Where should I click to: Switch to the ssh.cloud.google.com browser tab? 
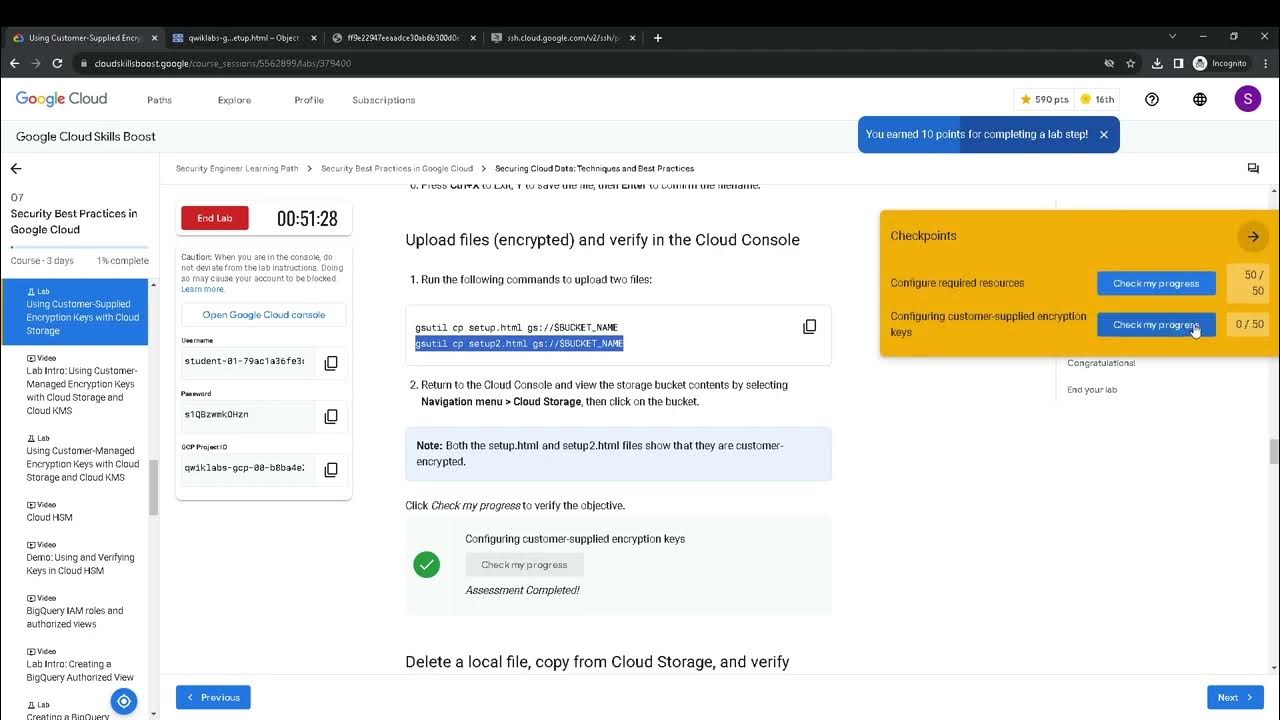[562, 38]
